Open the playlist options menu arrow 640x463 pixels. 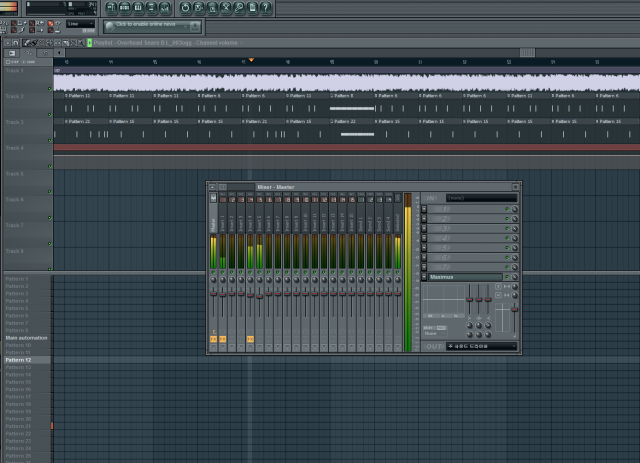click(7, 43)
